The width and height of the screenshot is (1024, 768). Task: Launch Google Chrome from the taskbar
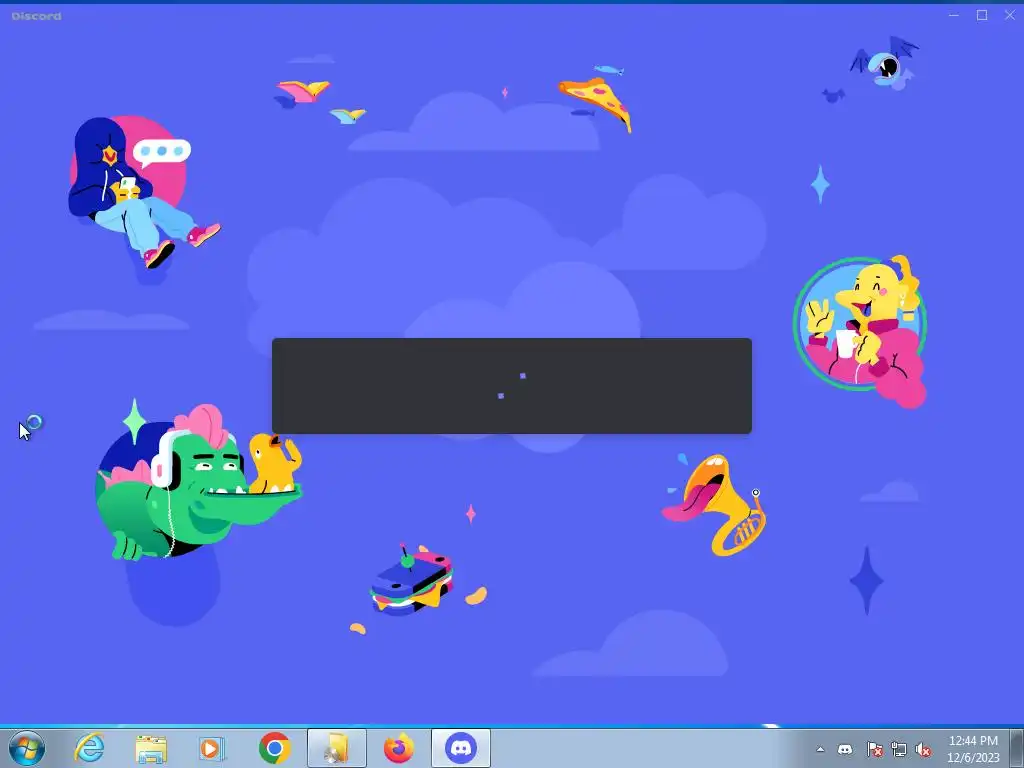pos(275,748)
